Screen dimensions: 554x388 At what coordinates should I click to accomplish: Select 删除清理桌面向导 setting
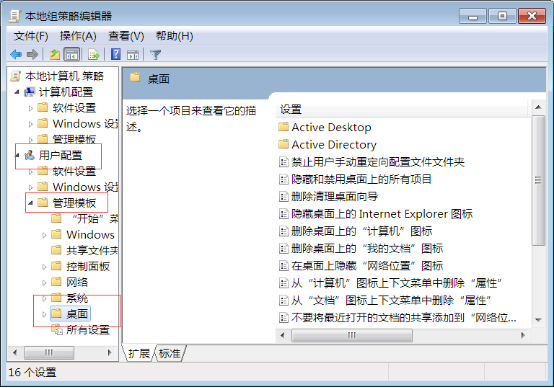click(x=334, y=196)
